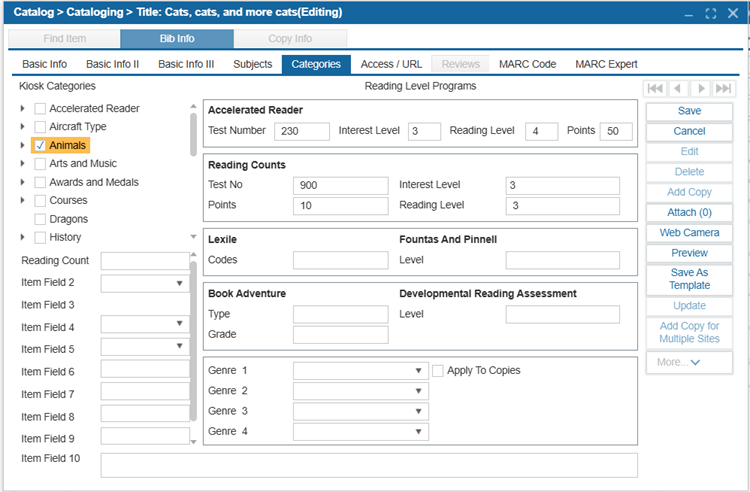Jump to last record arrow
750x492 pixels.
[x=723, y=88]
